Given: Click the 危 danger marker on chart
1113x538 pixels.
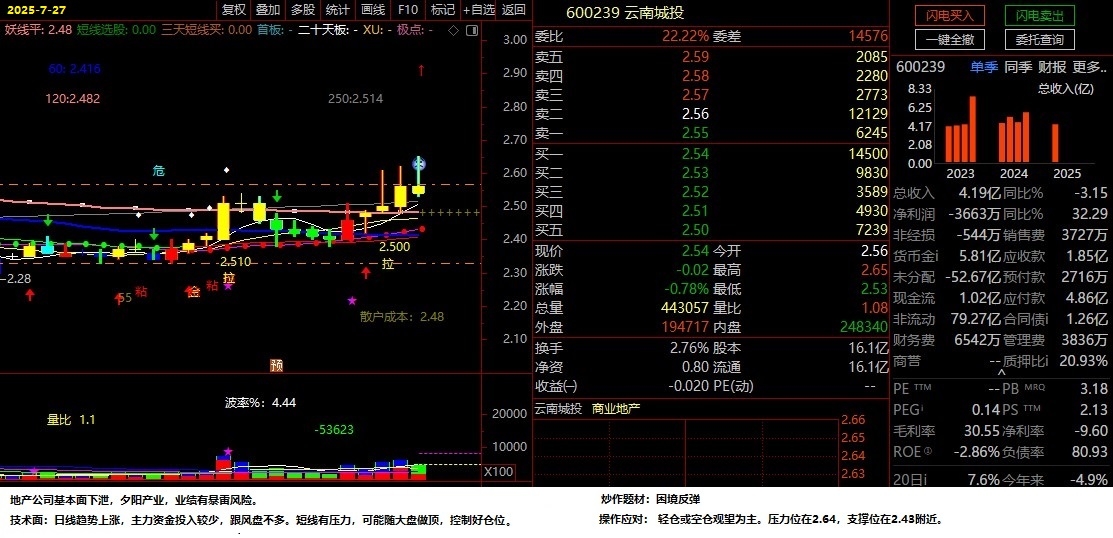Looking at the screenshot, I should [x=158, y=170].
